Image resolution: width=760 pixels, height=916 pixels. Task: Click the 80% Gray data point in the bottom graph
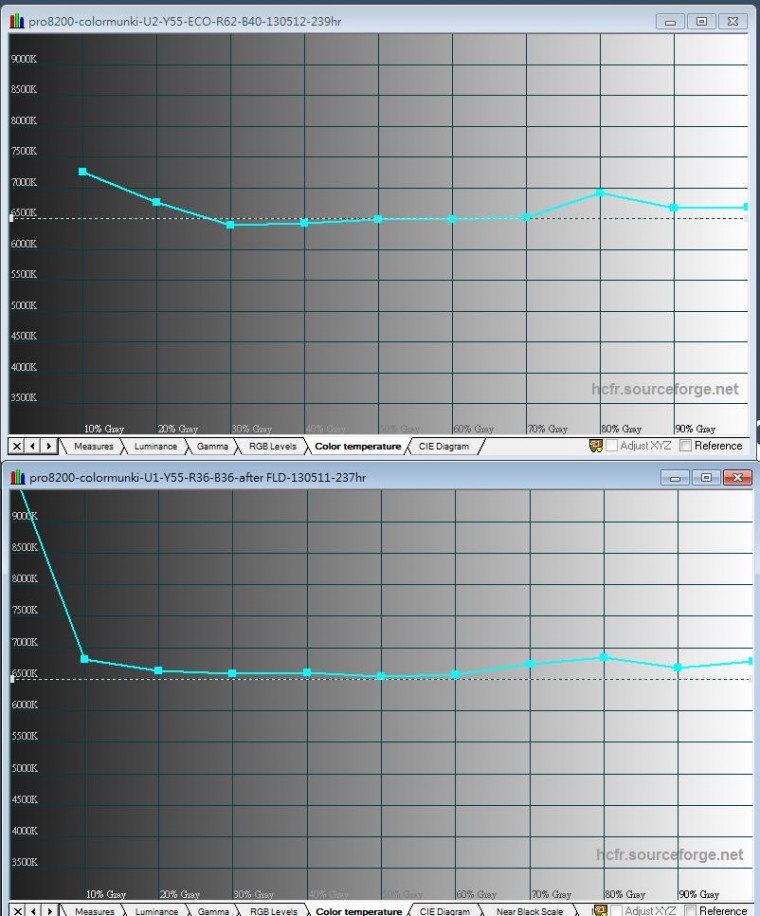(604, 657)
